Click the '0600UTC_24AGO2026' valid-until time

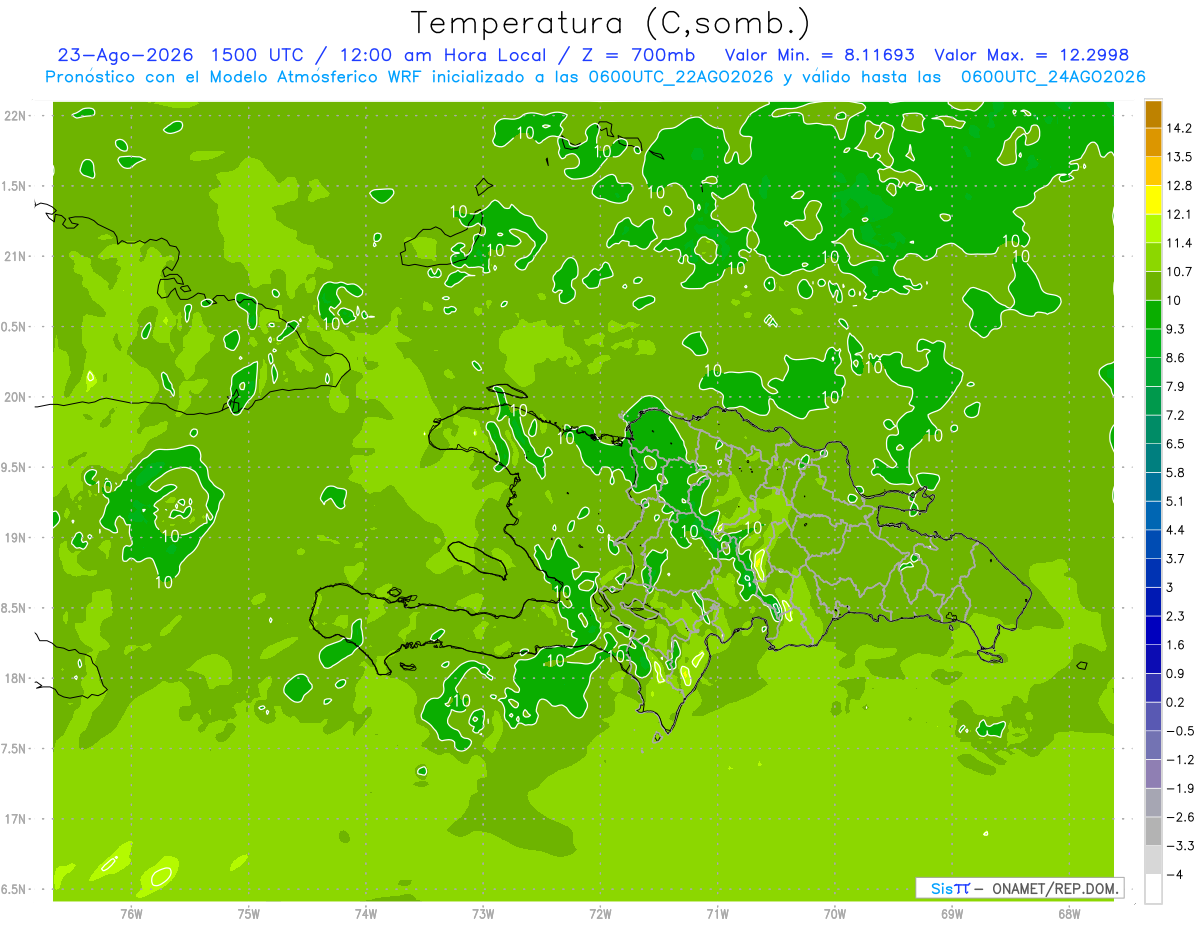pos(1052,77)
